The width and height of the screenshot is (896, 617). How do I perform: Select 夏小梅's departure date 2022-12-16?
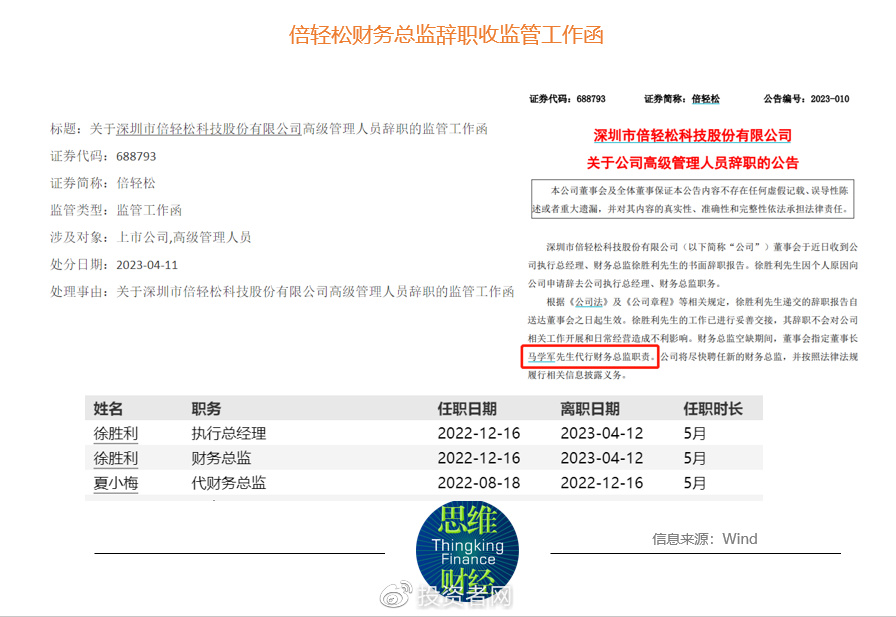[x=602, y=483]
